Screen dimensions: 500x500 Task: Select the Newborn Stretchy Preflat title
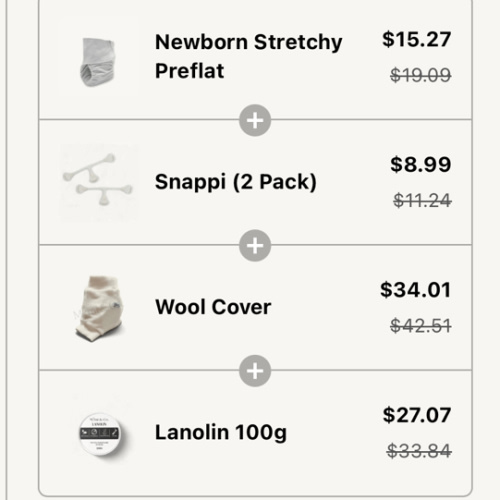pos(249,56)
